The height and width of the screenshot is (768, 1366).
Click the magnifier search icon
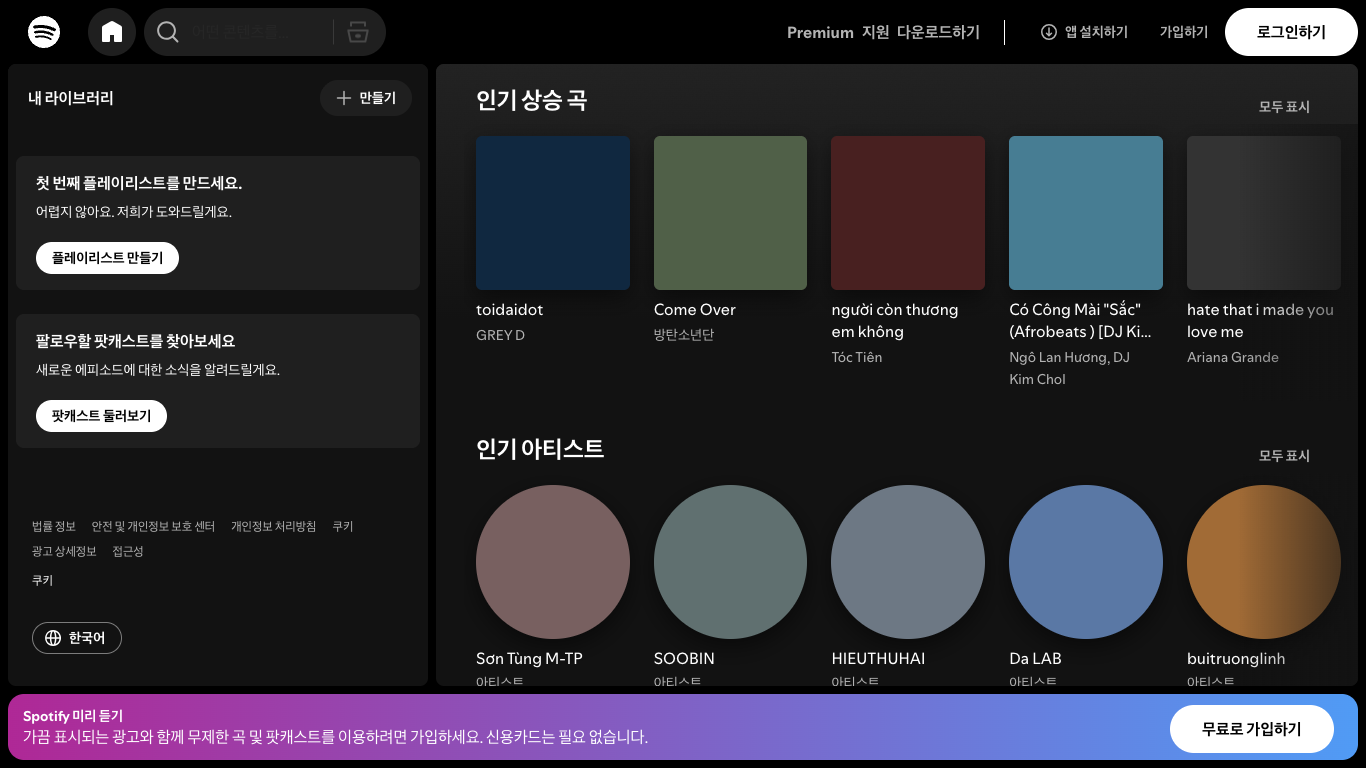[168, 32]
